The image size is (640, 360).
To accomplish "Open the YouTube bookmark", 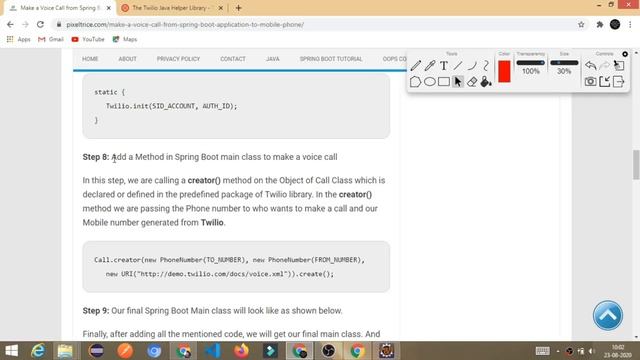I will point(88,39).
